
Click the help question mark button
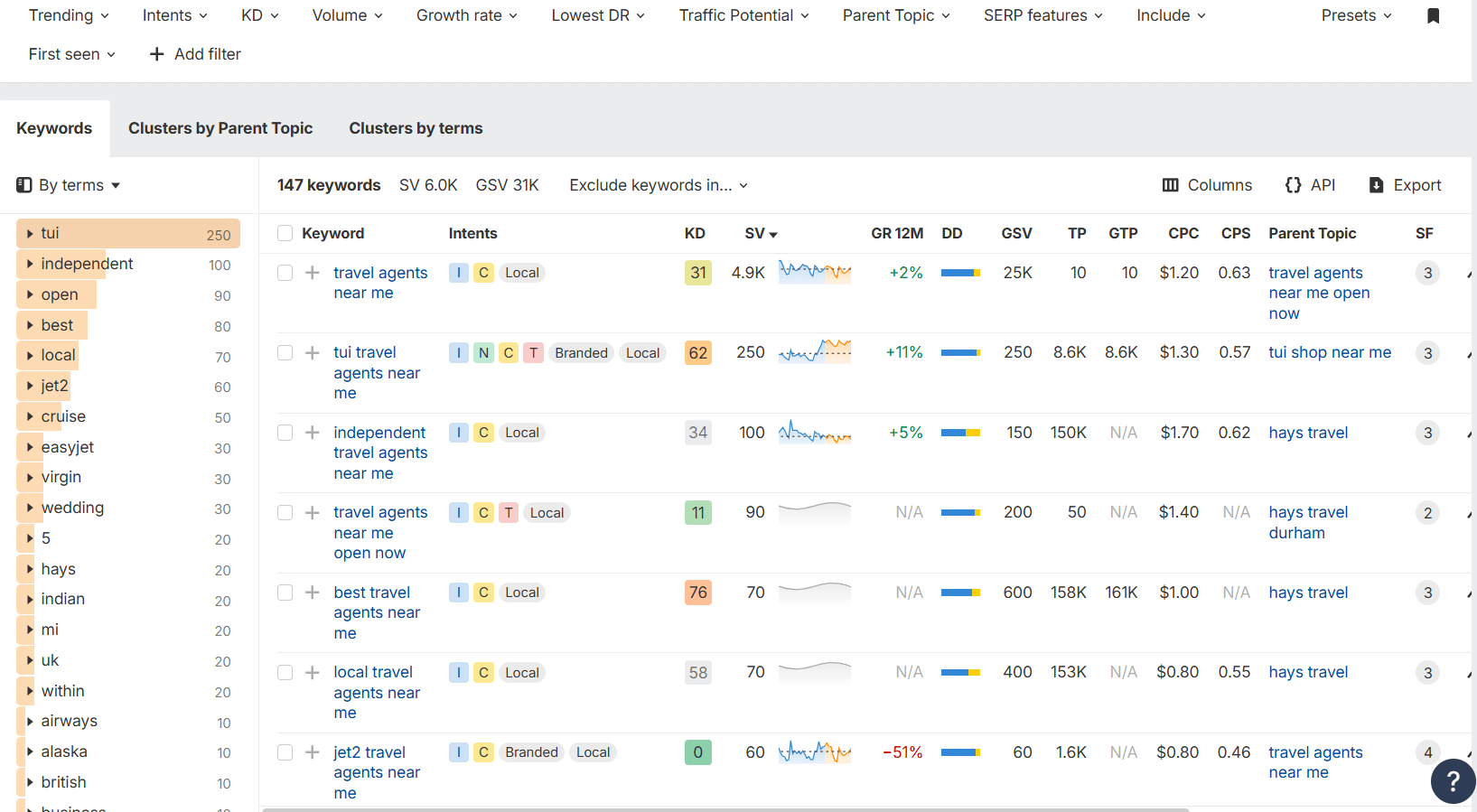click(1453, 781)
